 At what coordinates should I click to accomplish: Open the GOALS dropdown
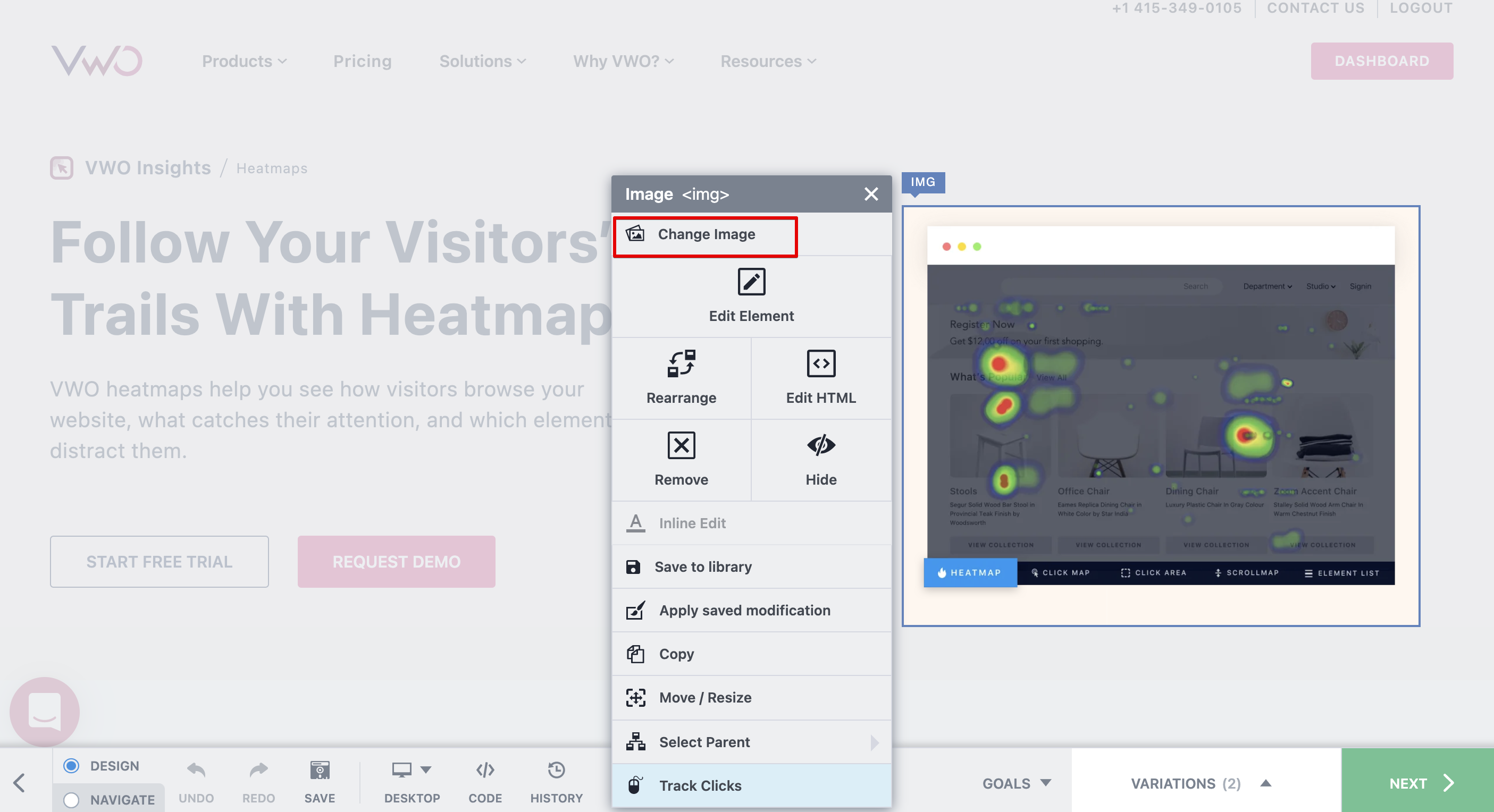[1016, 783]
